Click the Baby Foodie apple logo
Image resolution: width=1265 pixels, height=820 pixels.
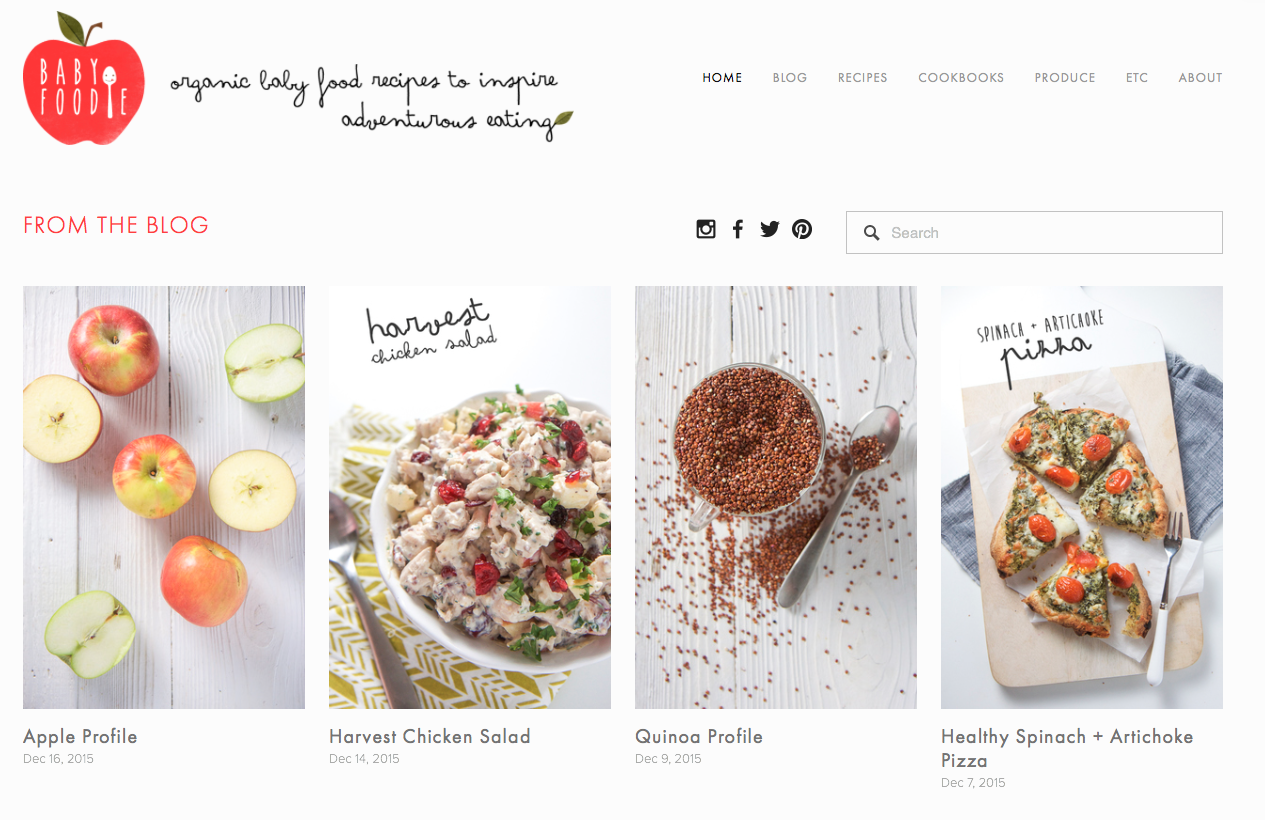(84, 78)
